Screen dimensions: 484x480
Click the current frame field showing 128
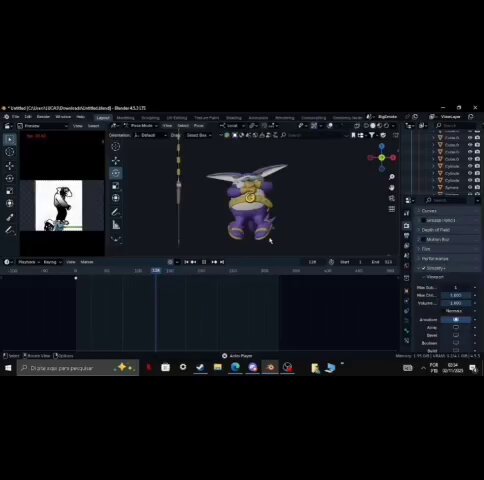coord(312,262)
